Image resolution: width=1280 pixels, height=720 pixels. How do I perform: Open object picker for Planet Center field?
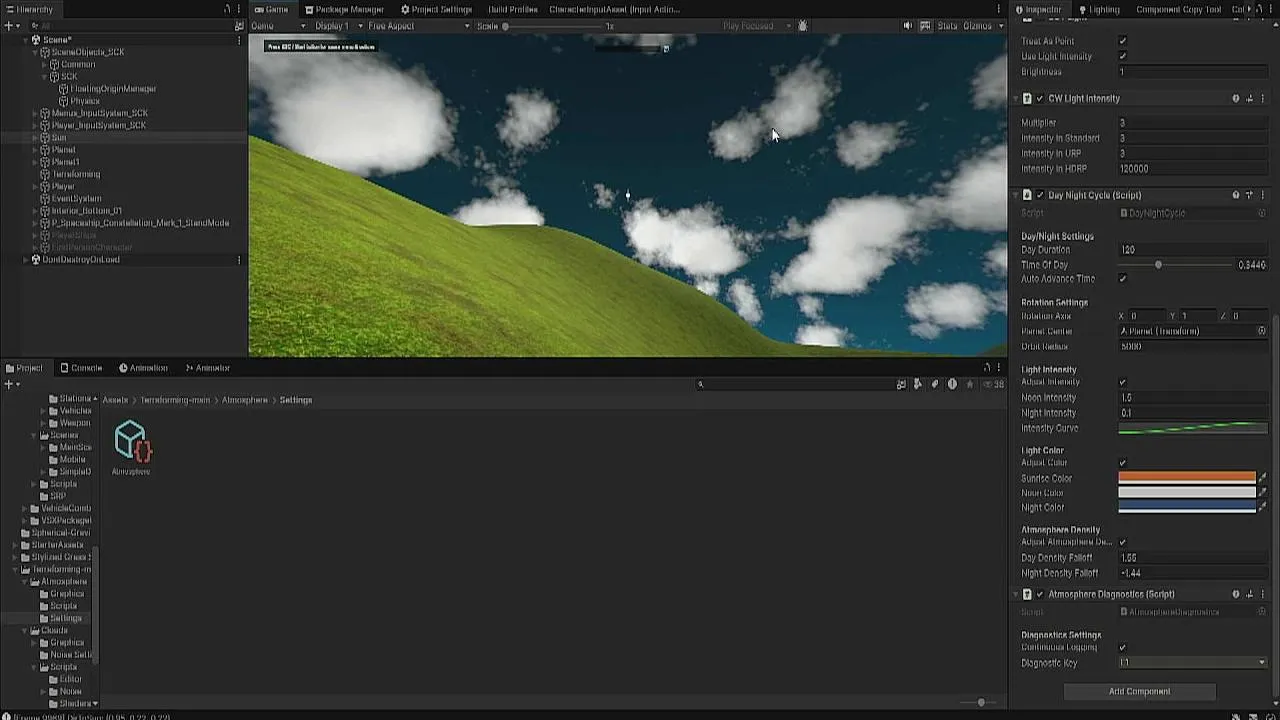click(x=1262, y=331)
